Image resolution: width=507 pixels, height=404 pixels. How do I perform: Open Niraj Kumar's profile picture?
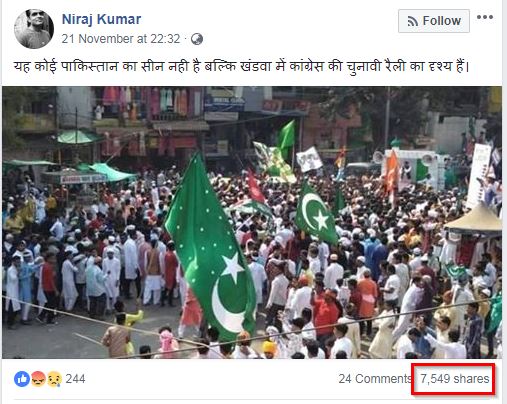tap(34, 29)
